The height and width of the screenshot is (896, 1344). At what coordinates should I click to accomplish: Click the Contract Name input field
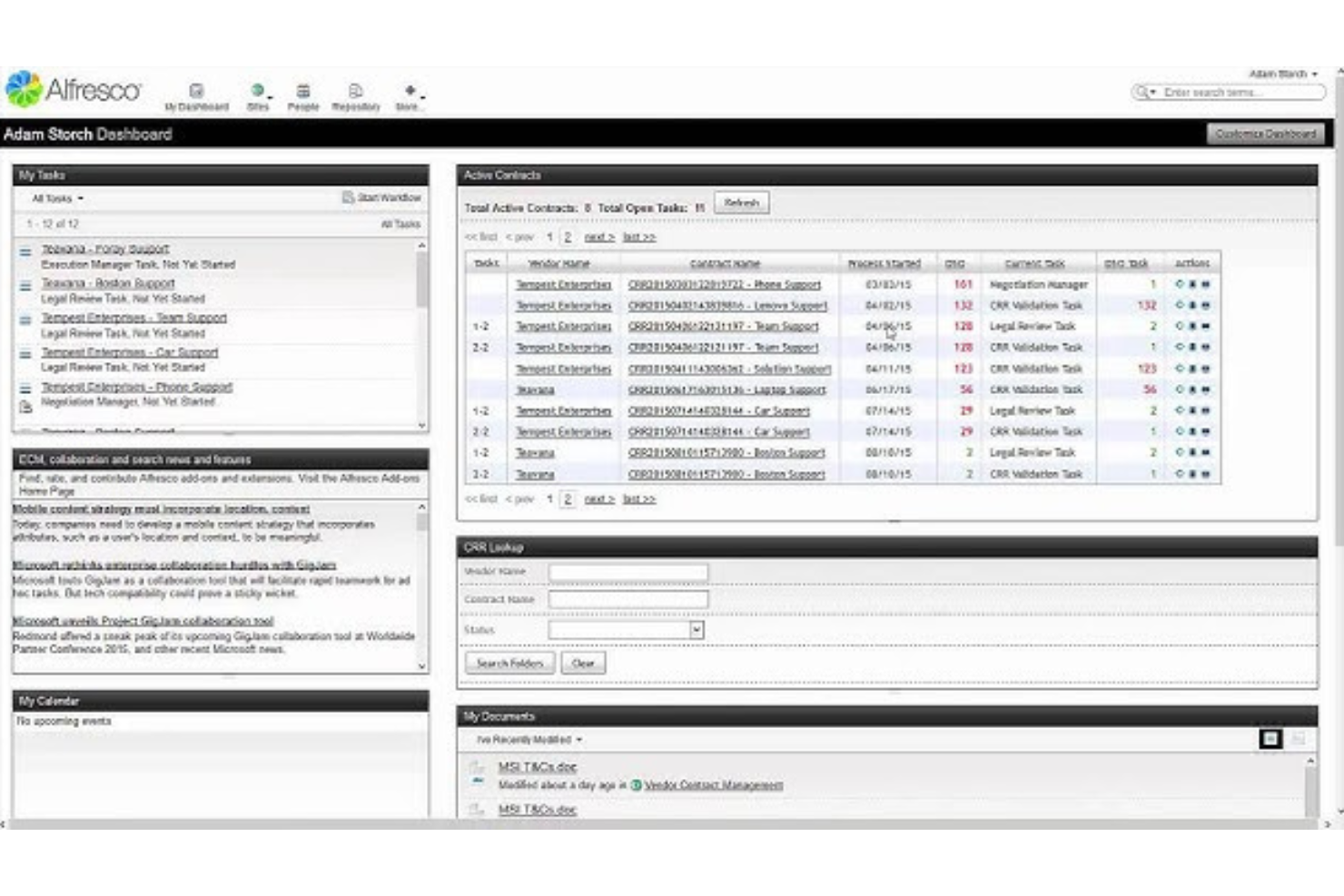click(628, 599)
